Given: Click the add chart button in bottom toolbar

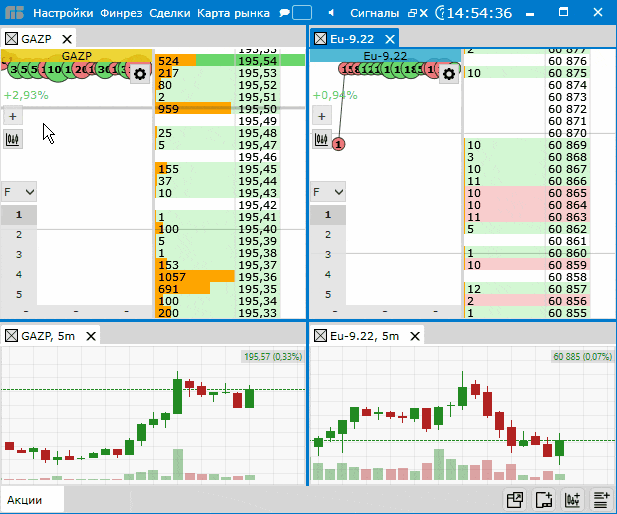Looking at the screenshot, I should click(573, 499).
